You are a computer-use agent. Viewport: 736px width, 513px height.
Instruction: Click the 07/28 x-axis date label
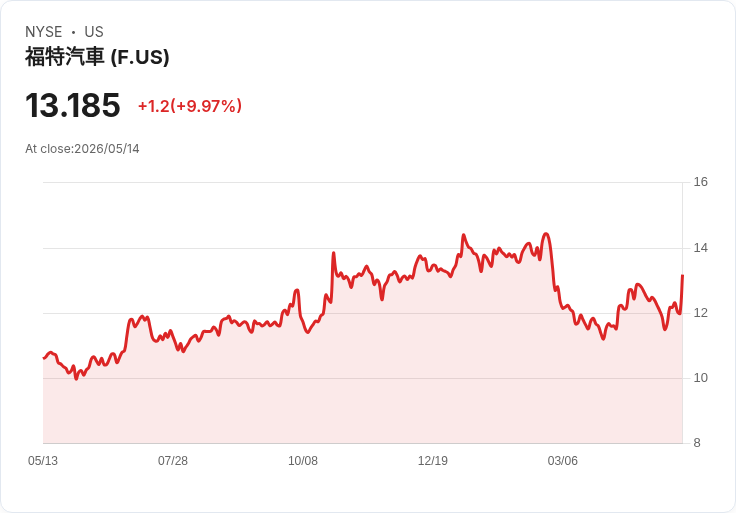(x=173, y=461)
